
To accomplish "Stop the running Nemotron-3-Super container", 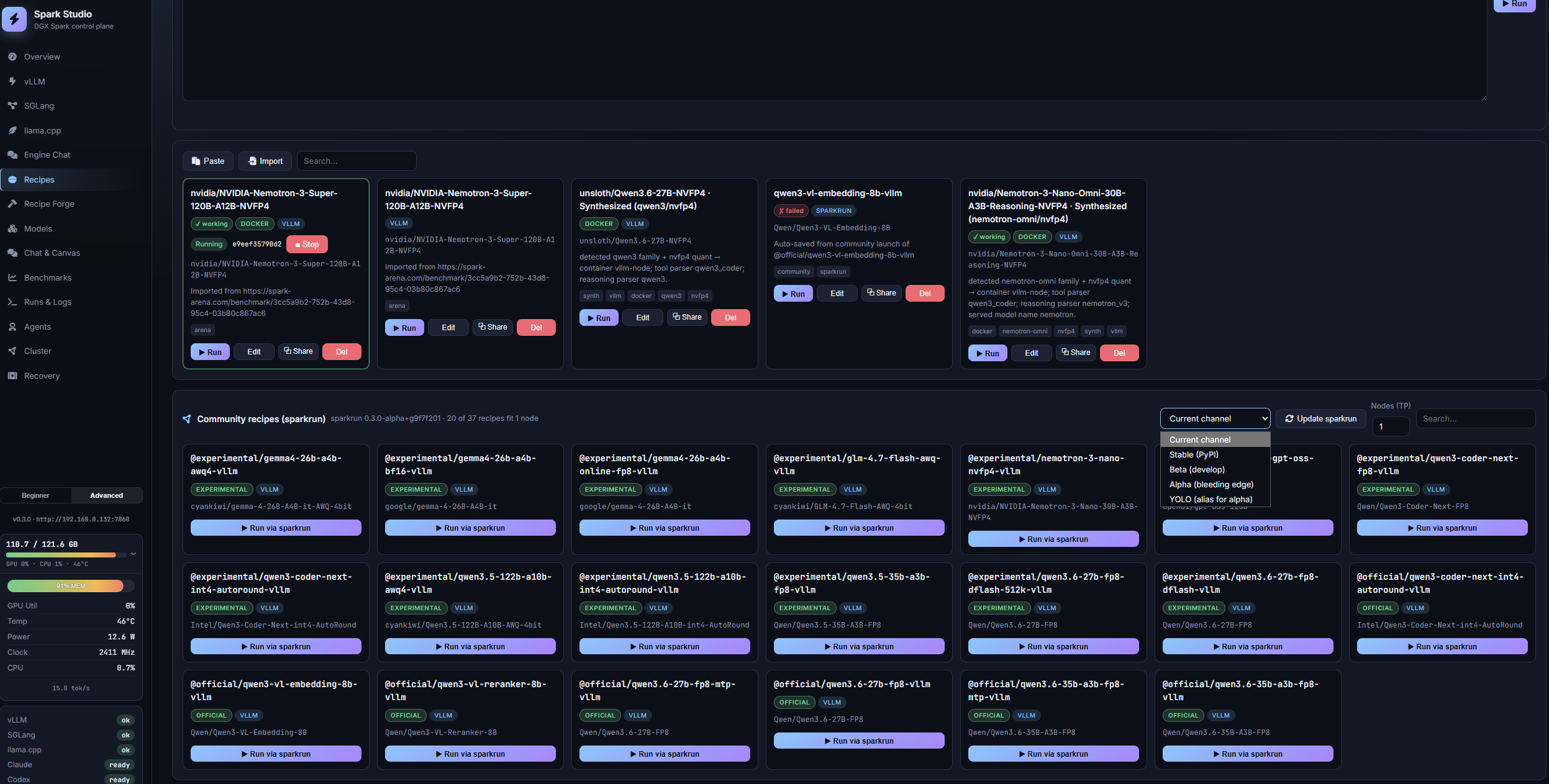I will (307, 245).
